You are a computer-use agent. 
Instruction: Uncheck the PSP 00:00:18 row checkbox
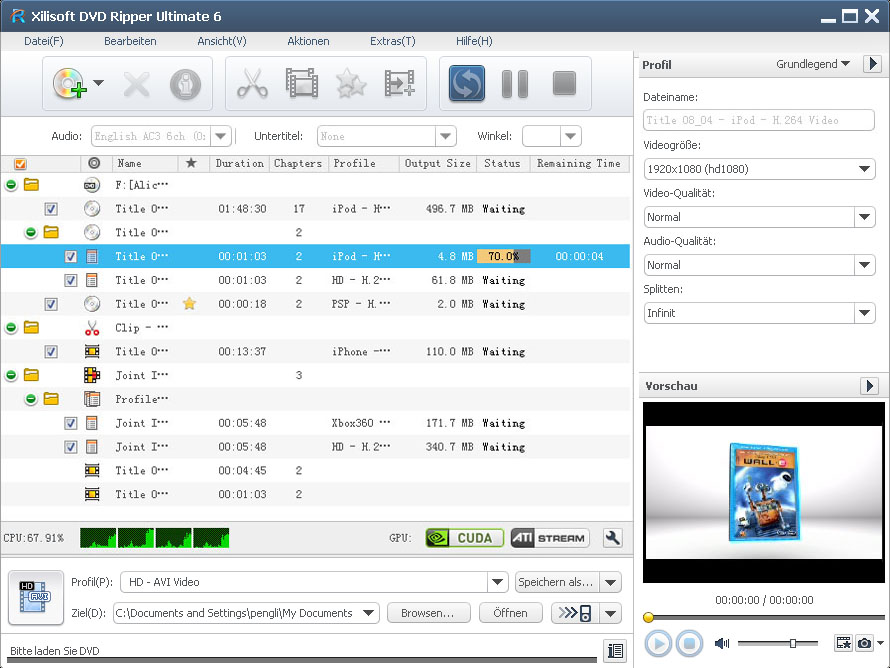click(x=51, y=304)
